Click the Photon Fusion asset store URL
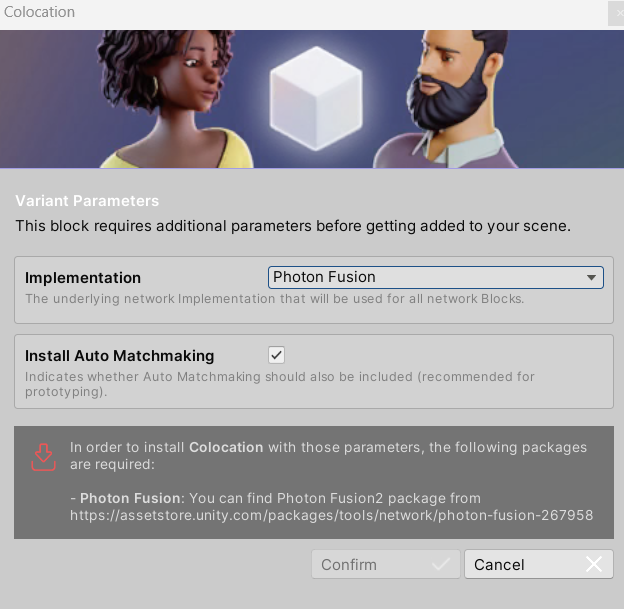Viewport: 624px width, 609px height. (x=332, y=515)
